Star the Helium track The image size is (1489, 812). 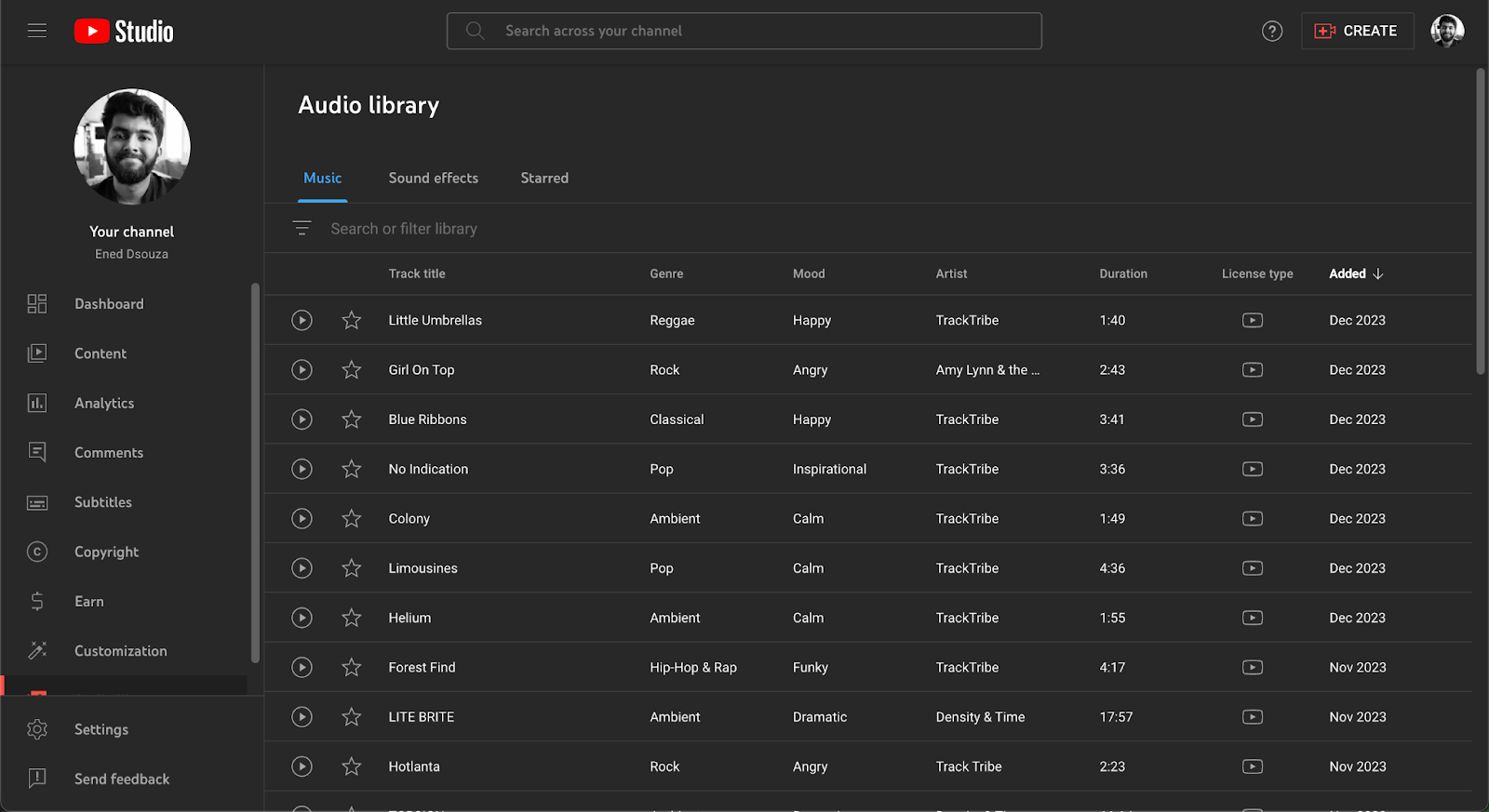pyautogui.click(x=351, y=618)
